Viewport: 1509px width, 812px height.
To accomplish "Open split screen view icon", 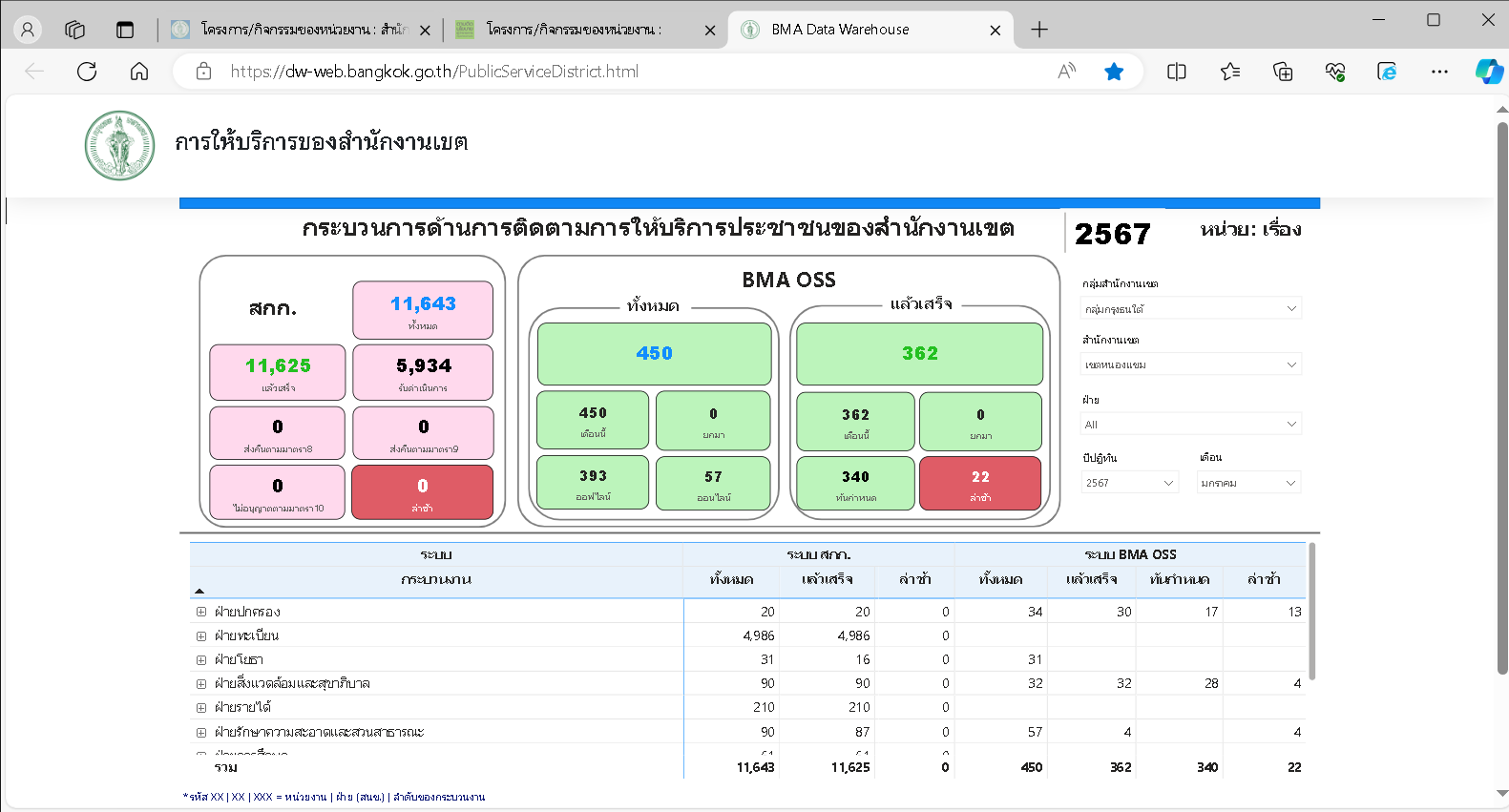I will [x=1177, y=72].
